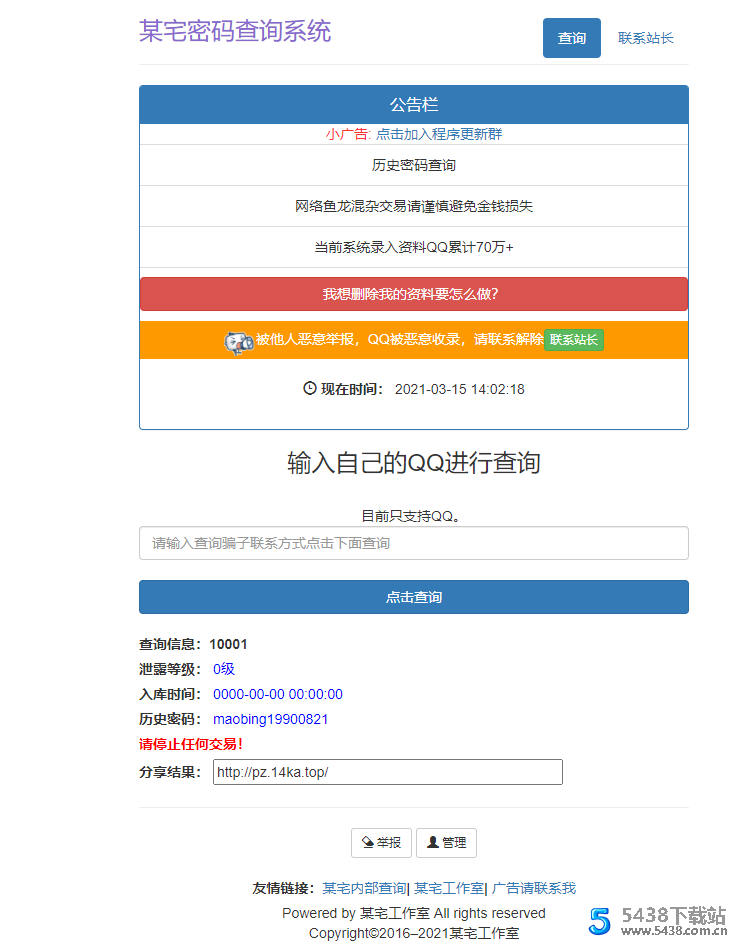Click the red 我想删除我的资料要怎么做 button

coord(413,294)
